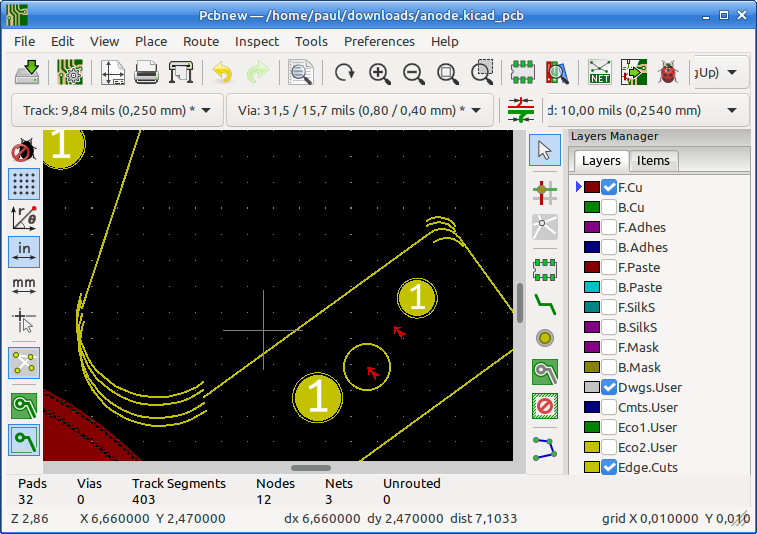Screen dimensions: 757x534
Task: Check B.Cu layer visibility
Action: (x=609, y=208)
